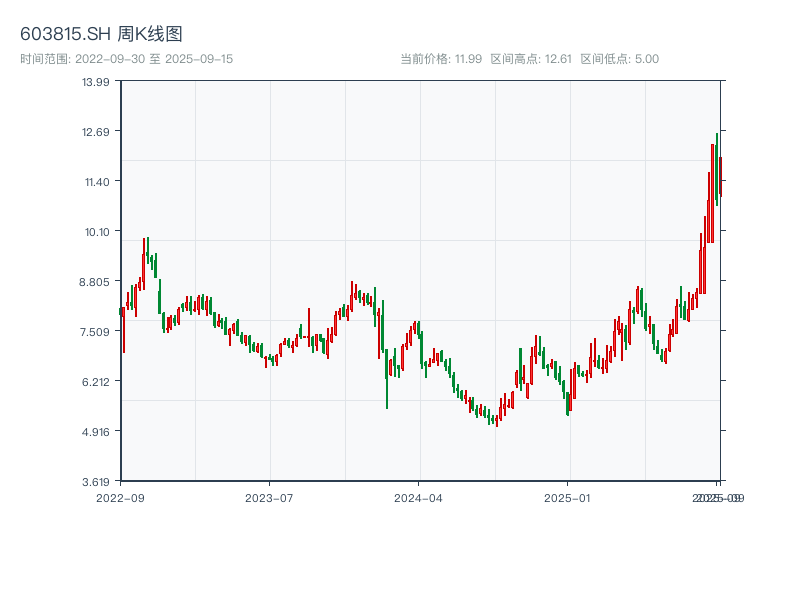
Task: Click the x-axis date label 2025-01
Action: coord(567,498)
